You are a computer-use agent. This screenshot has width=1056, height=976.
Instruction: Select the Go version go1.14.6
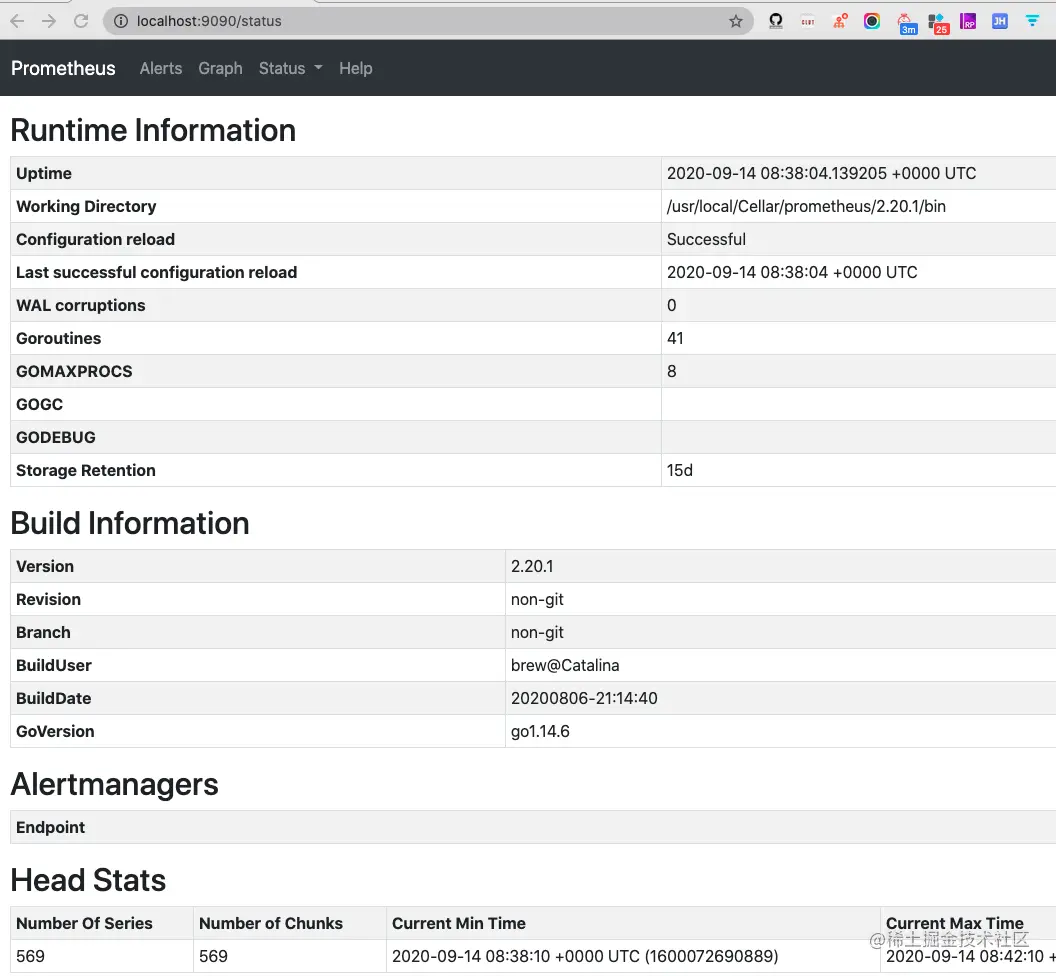click(x=540, y=731)
